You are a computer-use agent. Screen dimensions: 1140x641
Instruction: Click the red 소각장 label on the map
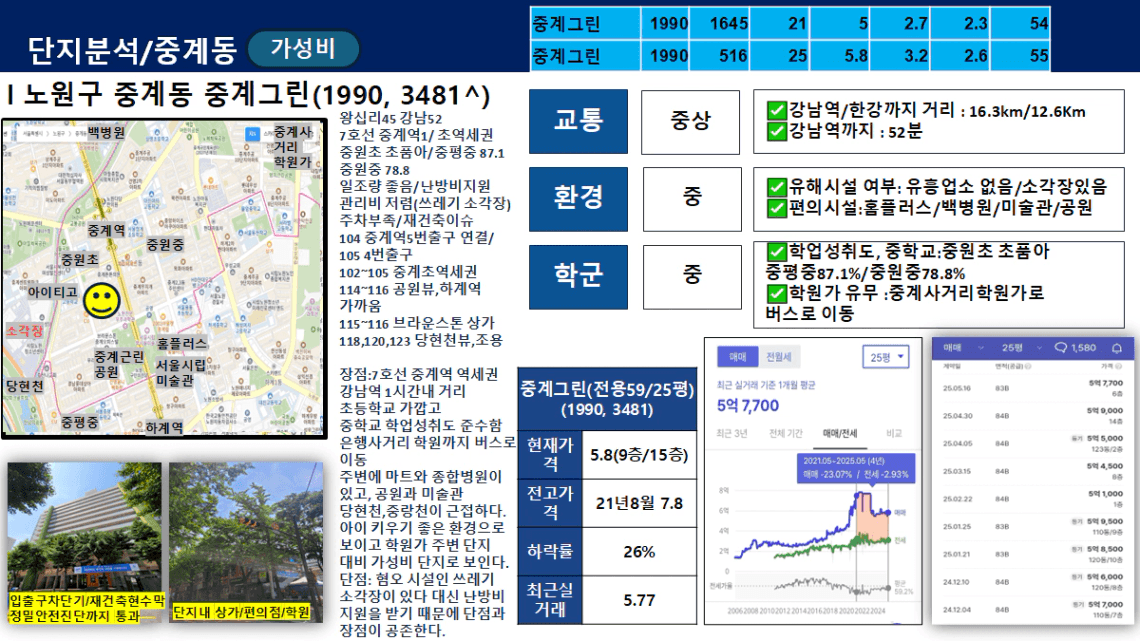(x=25, y=331)
